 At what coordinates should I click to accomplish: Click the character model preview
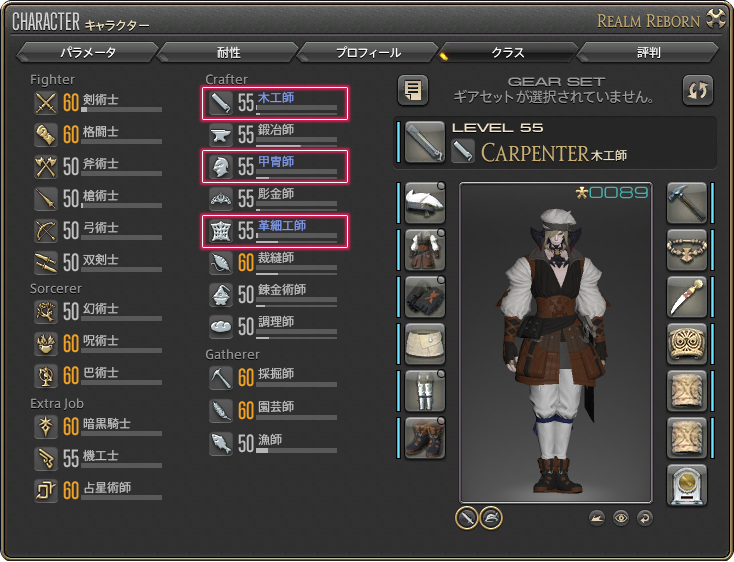tap(556, 343)
